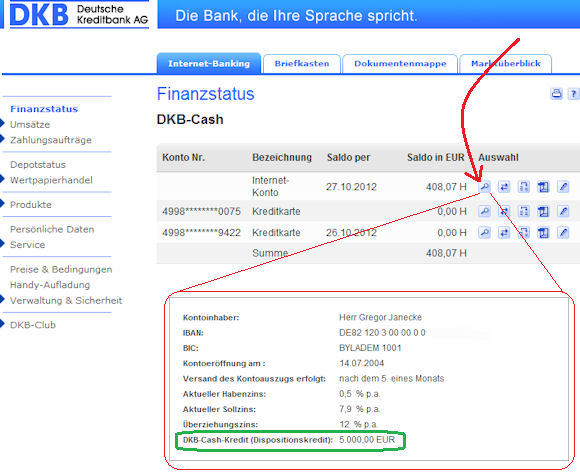Click the IBAN value starting DE82
Screen dimensions: 580x472
point(382,333)
